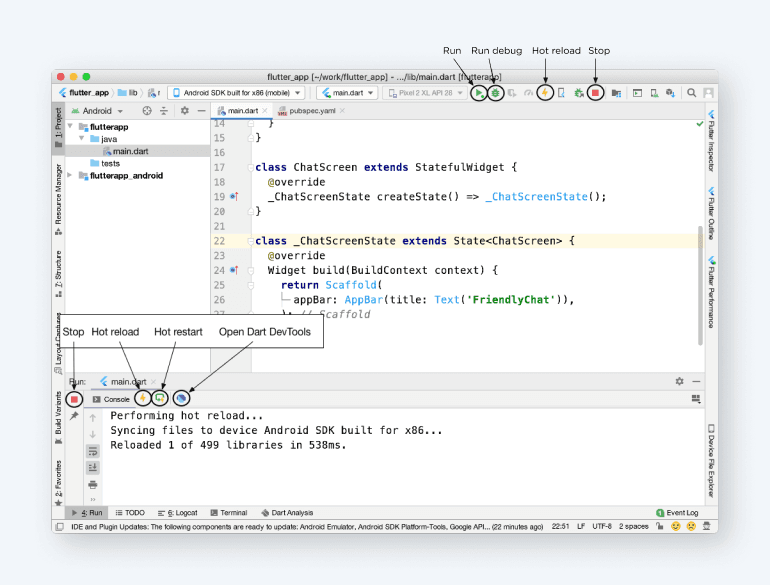Image resolution: width=770 pixels, height=586 pixels.
Task: Toggle the lock read-only icon in status bar
Action: (x=660, y=527)
